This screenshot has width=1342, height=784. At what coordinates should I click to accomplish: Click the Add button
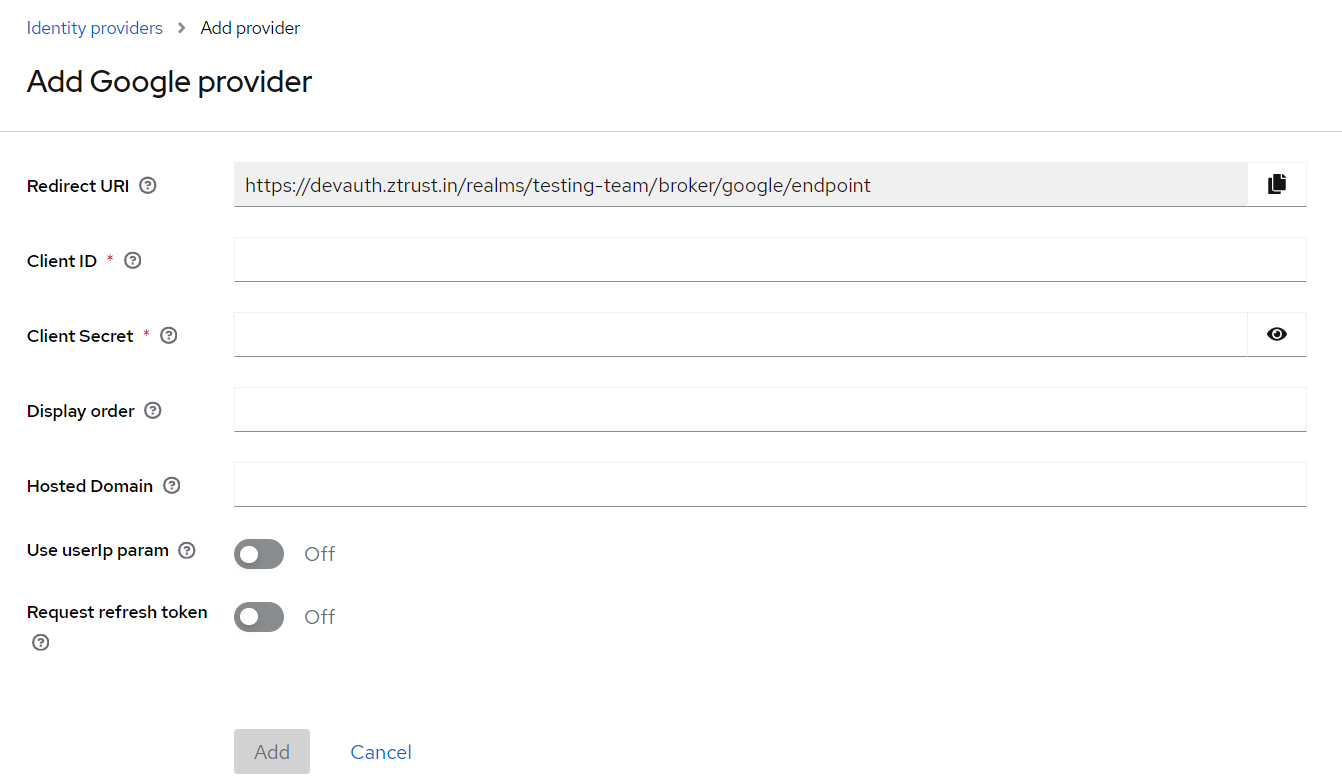point(272,752)
